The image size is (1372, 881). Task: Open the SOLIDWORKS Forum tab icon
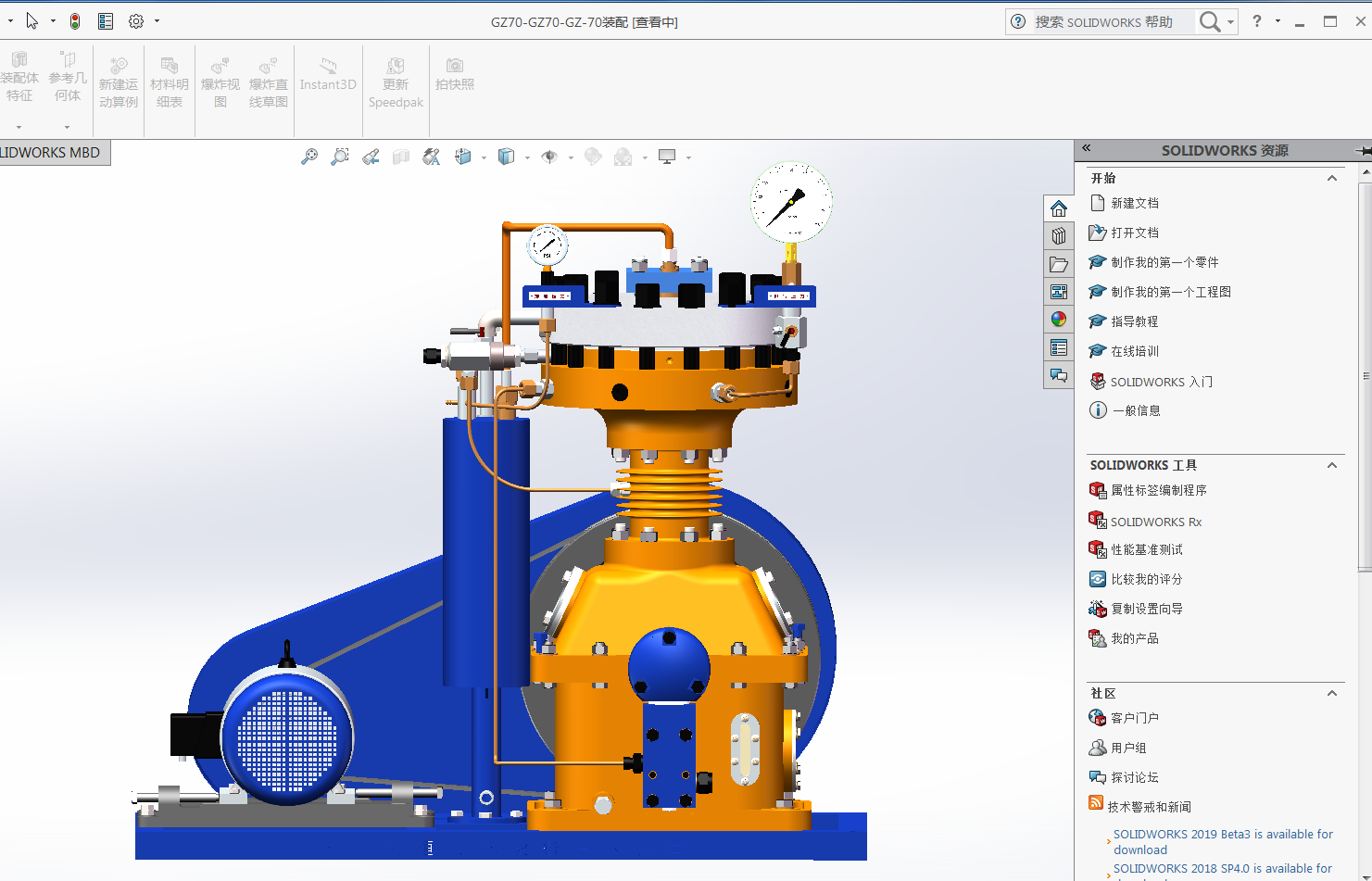tap(1059, 375)
